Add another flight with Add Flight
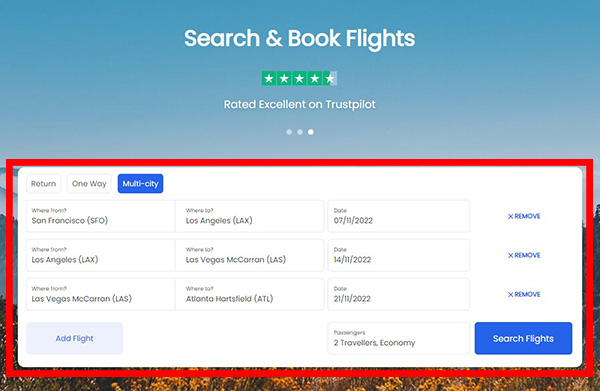 point(75,338)
